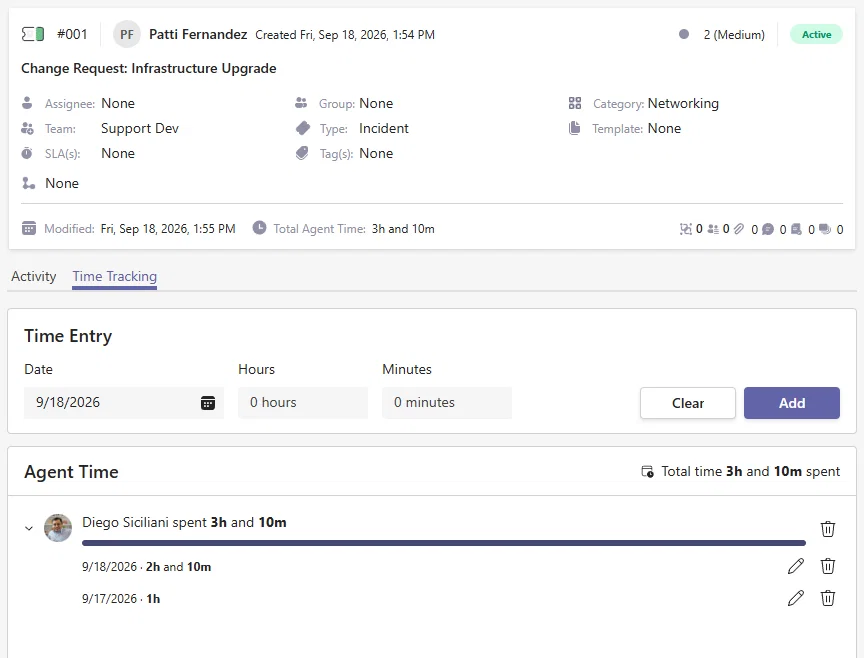Image resolution: width=864 pixels, height=658 pixels.
Task: Click the Active status badge
Action: [x=816, y=34]
